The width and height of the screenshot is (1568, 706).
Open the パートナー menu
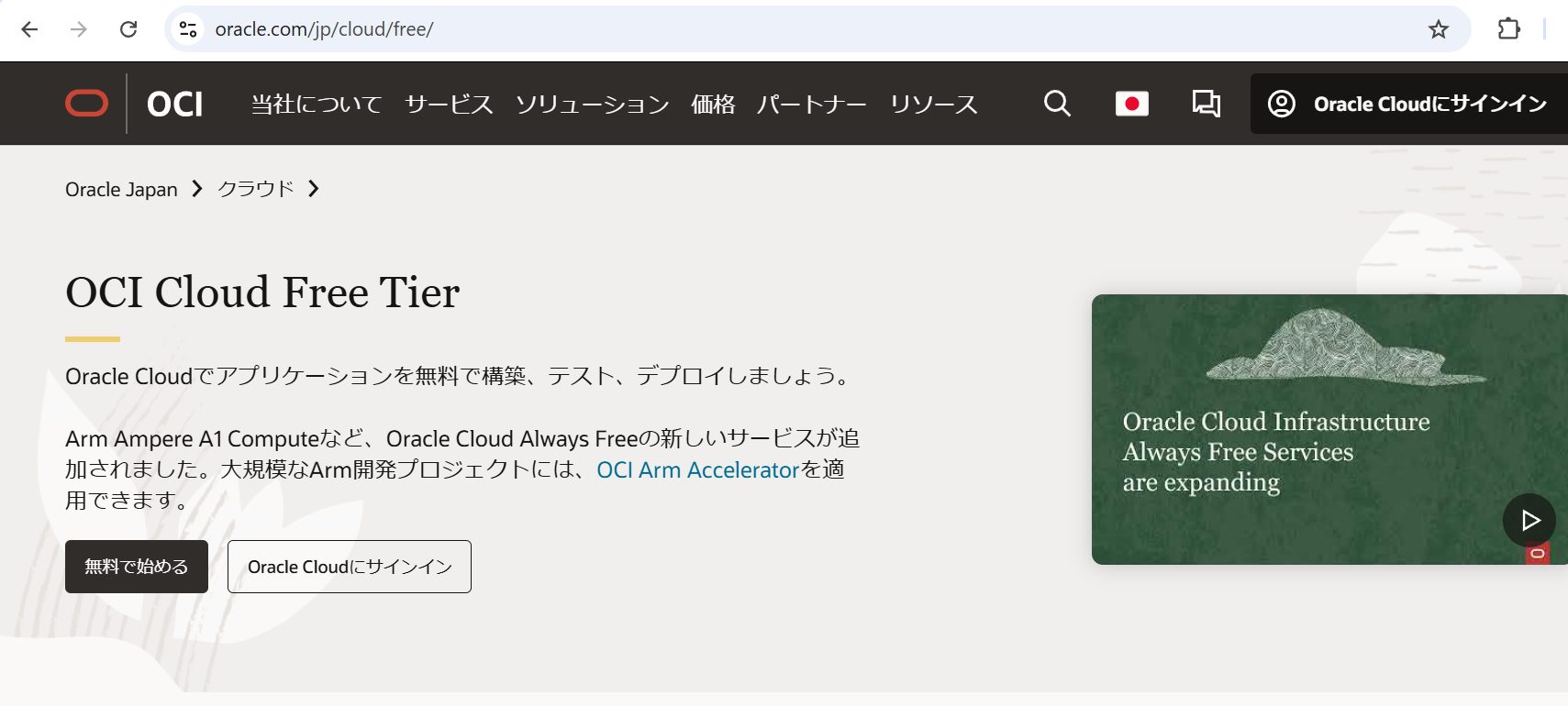click(812, 105)
